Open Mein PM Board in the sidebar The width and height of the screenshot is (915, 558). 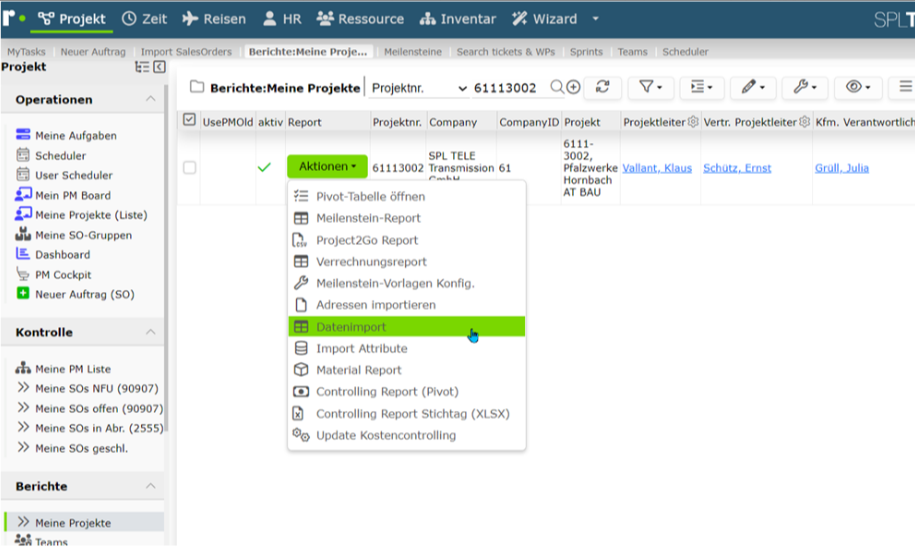pyautogui.click(x=73, y=196)
